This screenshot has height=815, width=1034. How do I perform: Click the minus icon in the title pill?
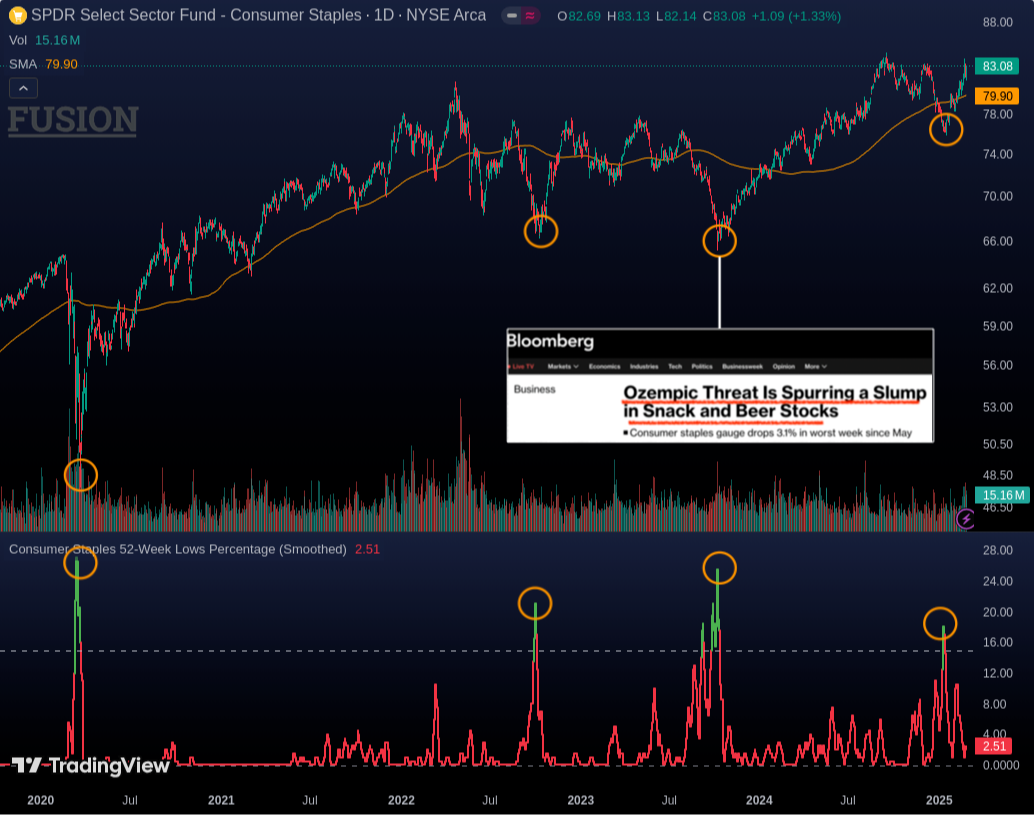coord(512,15)
